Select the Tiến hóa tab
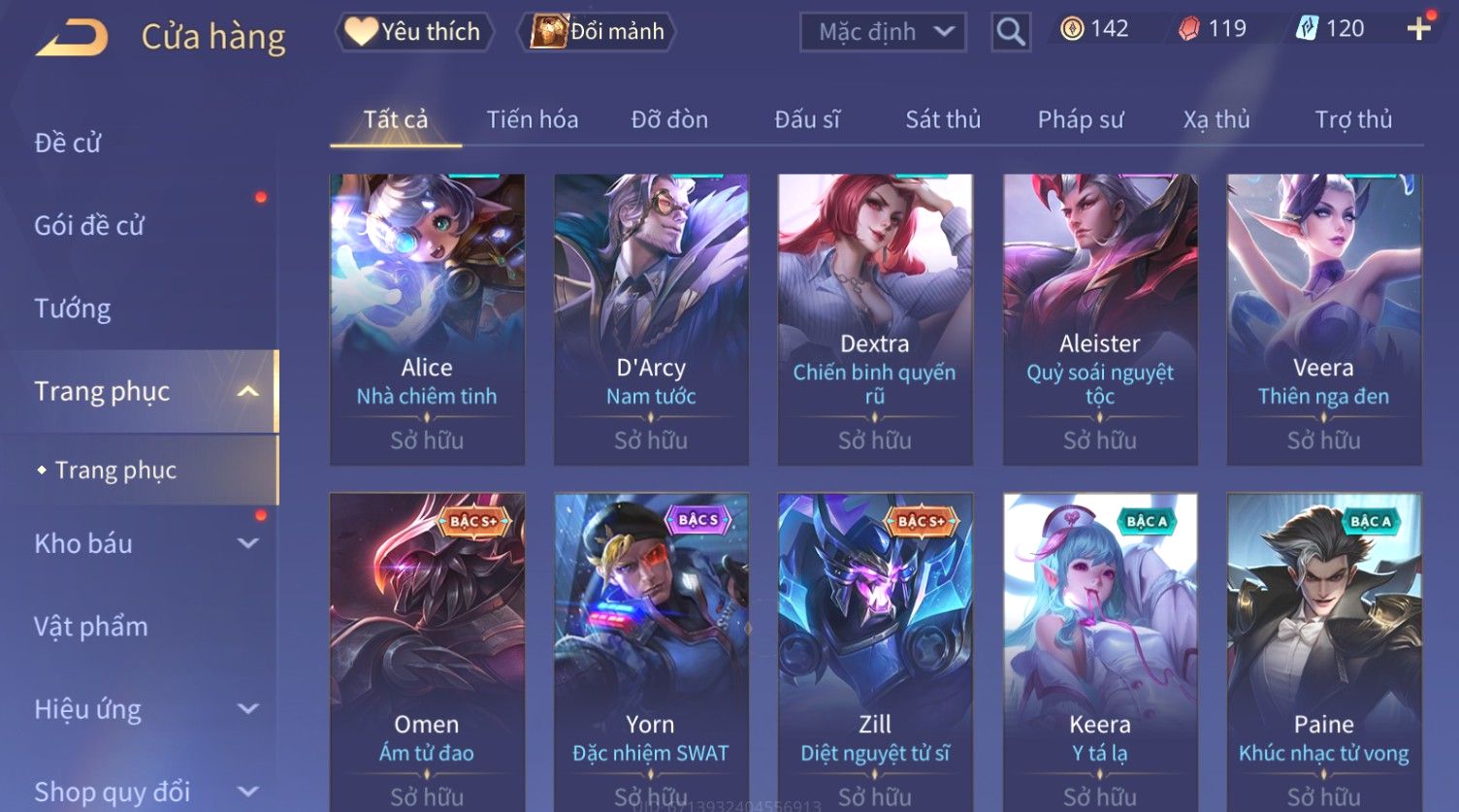This screenshot has width=1459, height=812. tap(533, 119)
